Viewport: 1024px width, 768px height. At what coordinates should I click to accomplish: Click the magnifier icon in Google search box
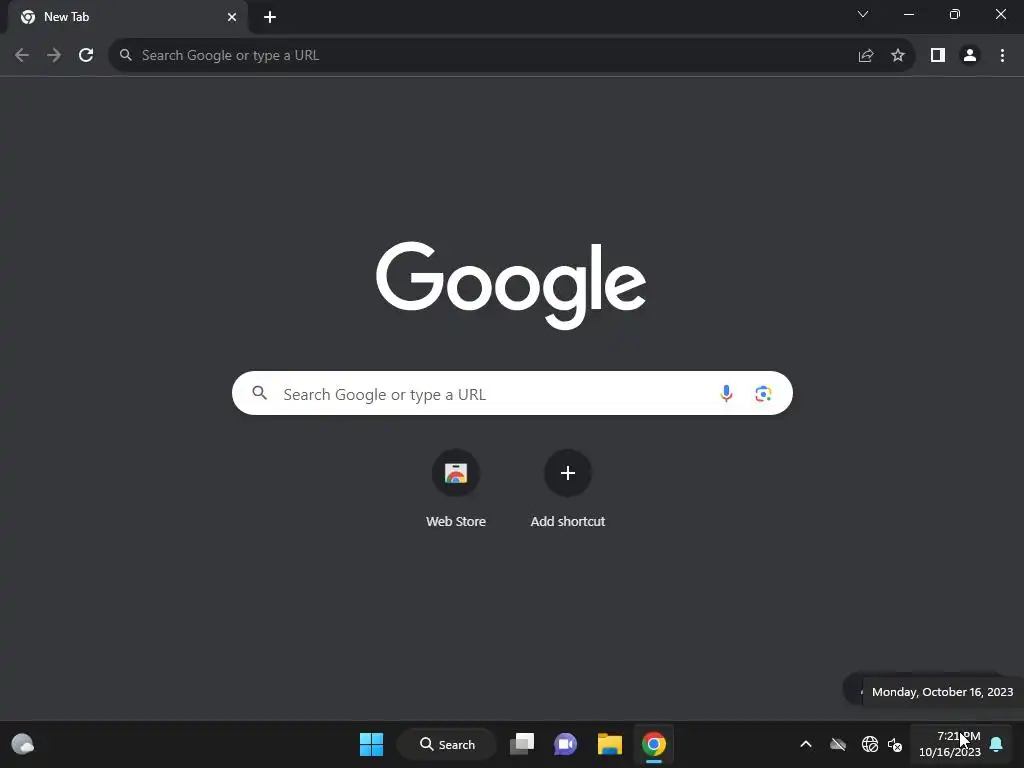coord(260,393)
